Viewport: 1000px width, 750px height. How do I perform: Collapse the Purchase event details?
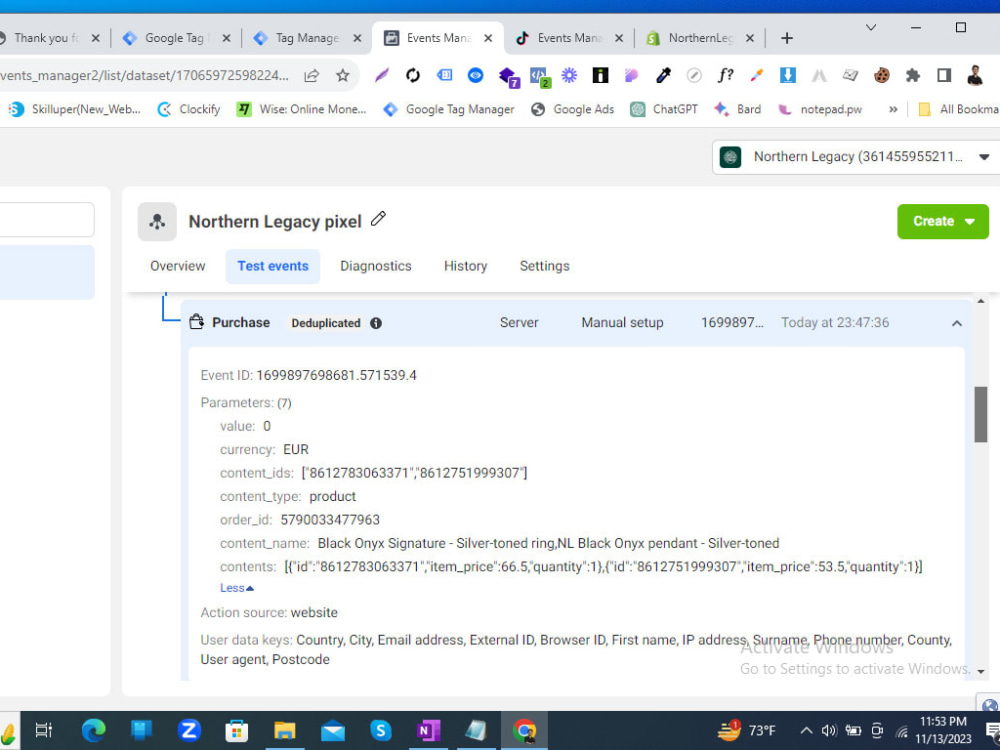[957, 323]
